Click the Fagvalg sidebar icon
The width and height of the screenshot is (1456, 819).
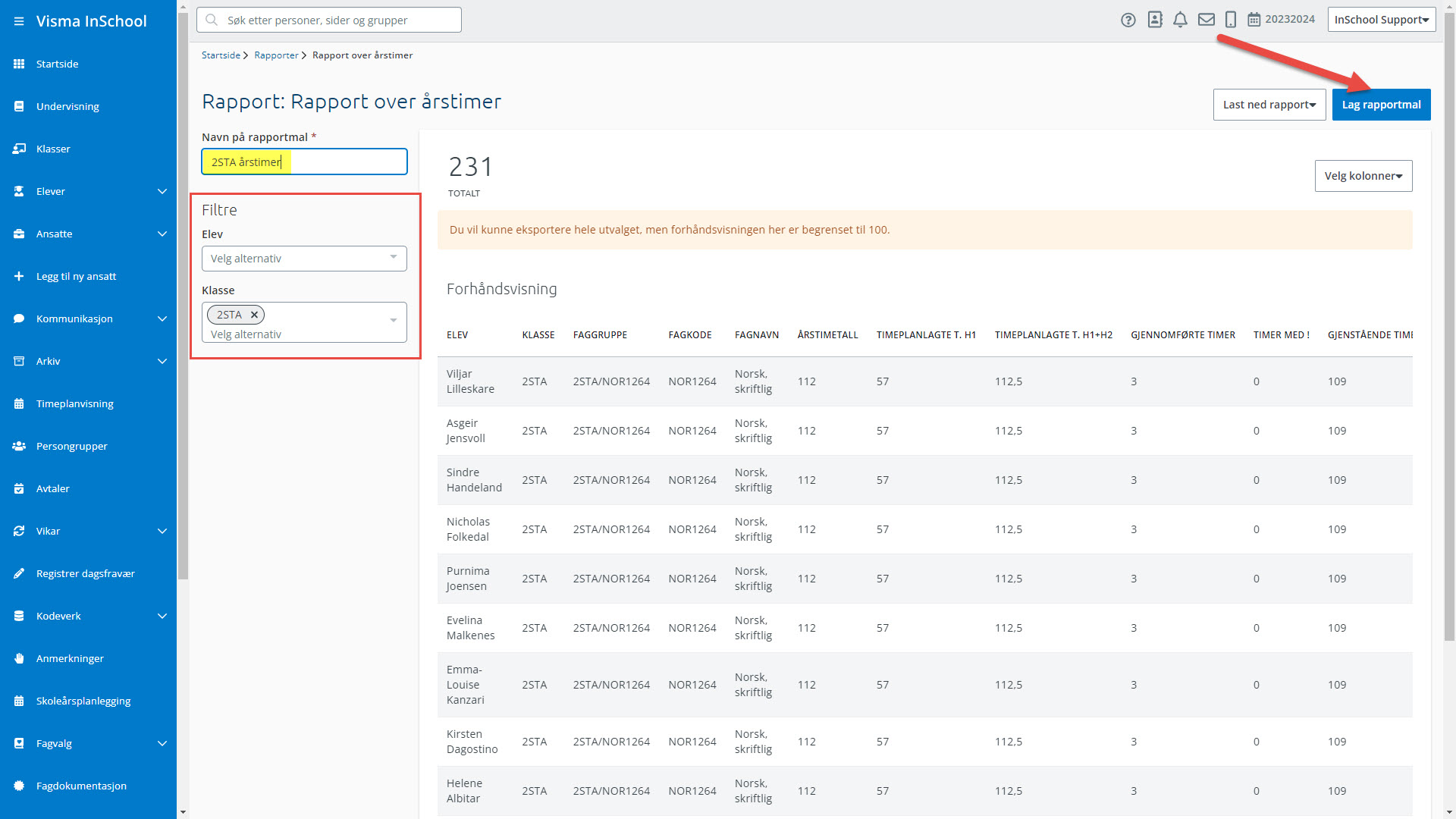(19, 743)
